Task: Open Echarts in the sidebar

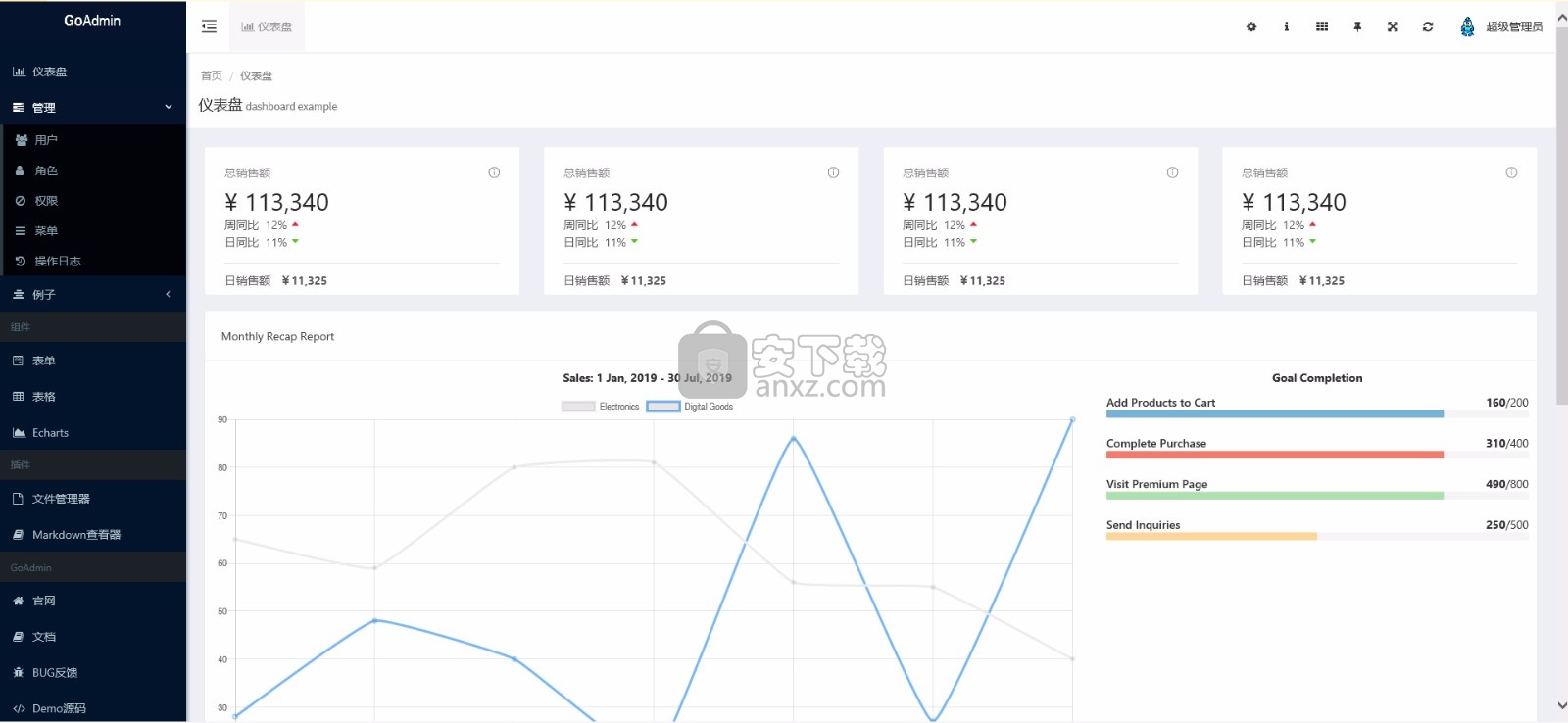Action: pos(93,432)
